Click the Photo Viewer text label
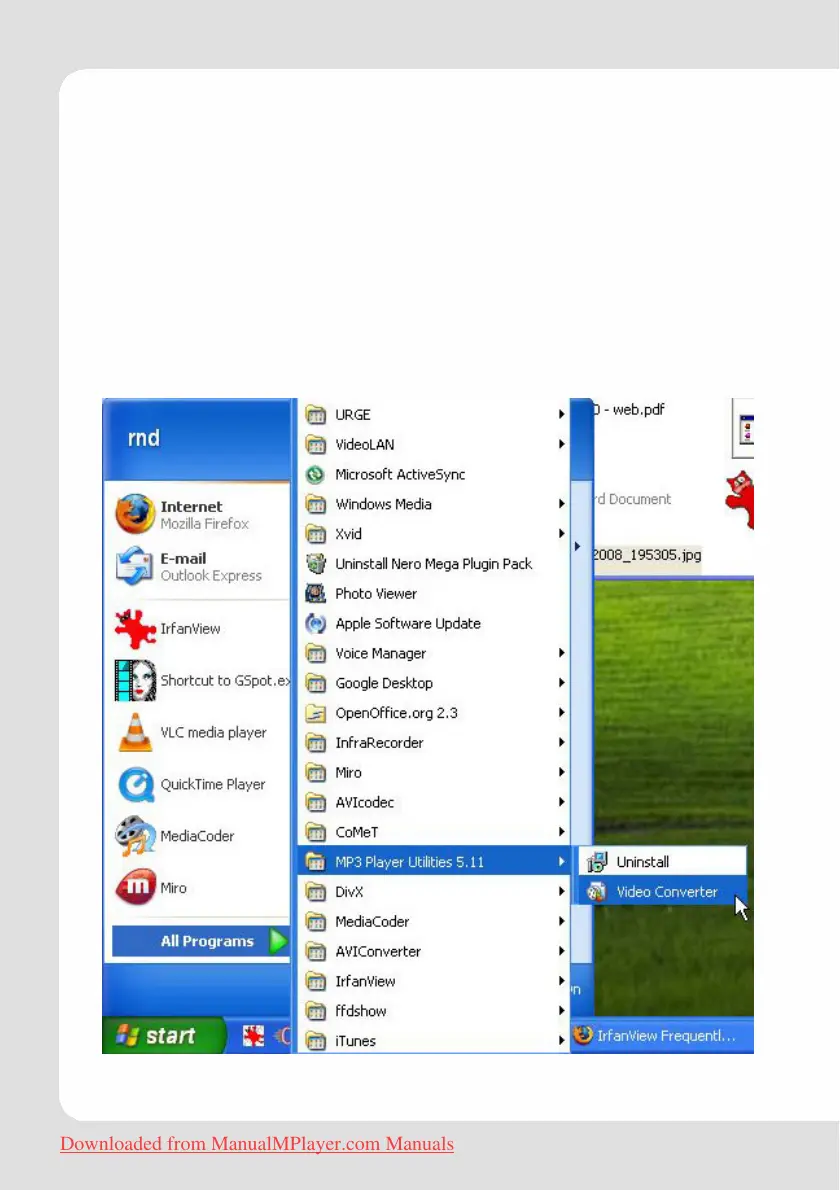 coord(376,593)
